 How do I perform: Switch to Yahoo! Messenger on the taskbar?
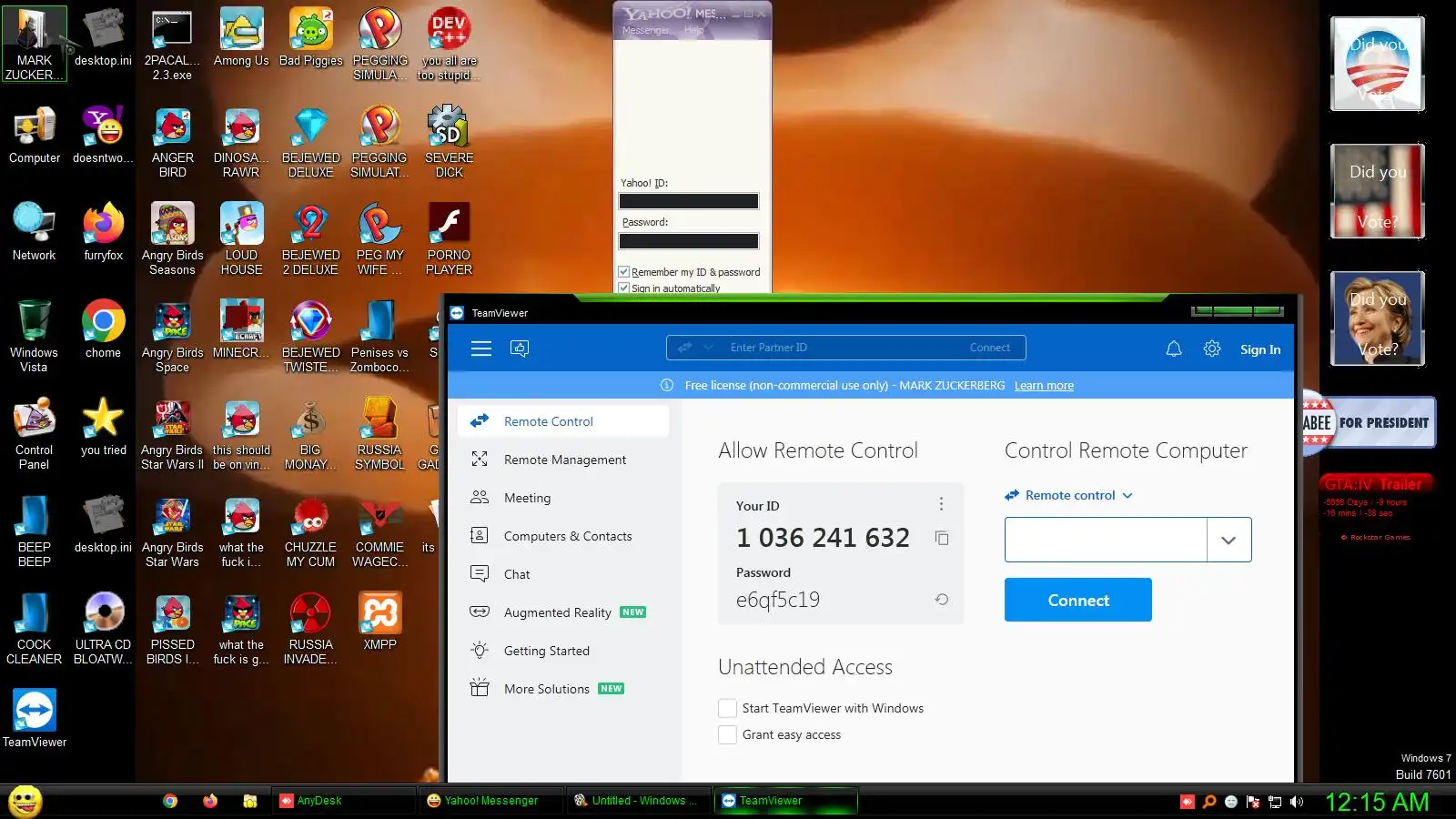tap(490, 801)
